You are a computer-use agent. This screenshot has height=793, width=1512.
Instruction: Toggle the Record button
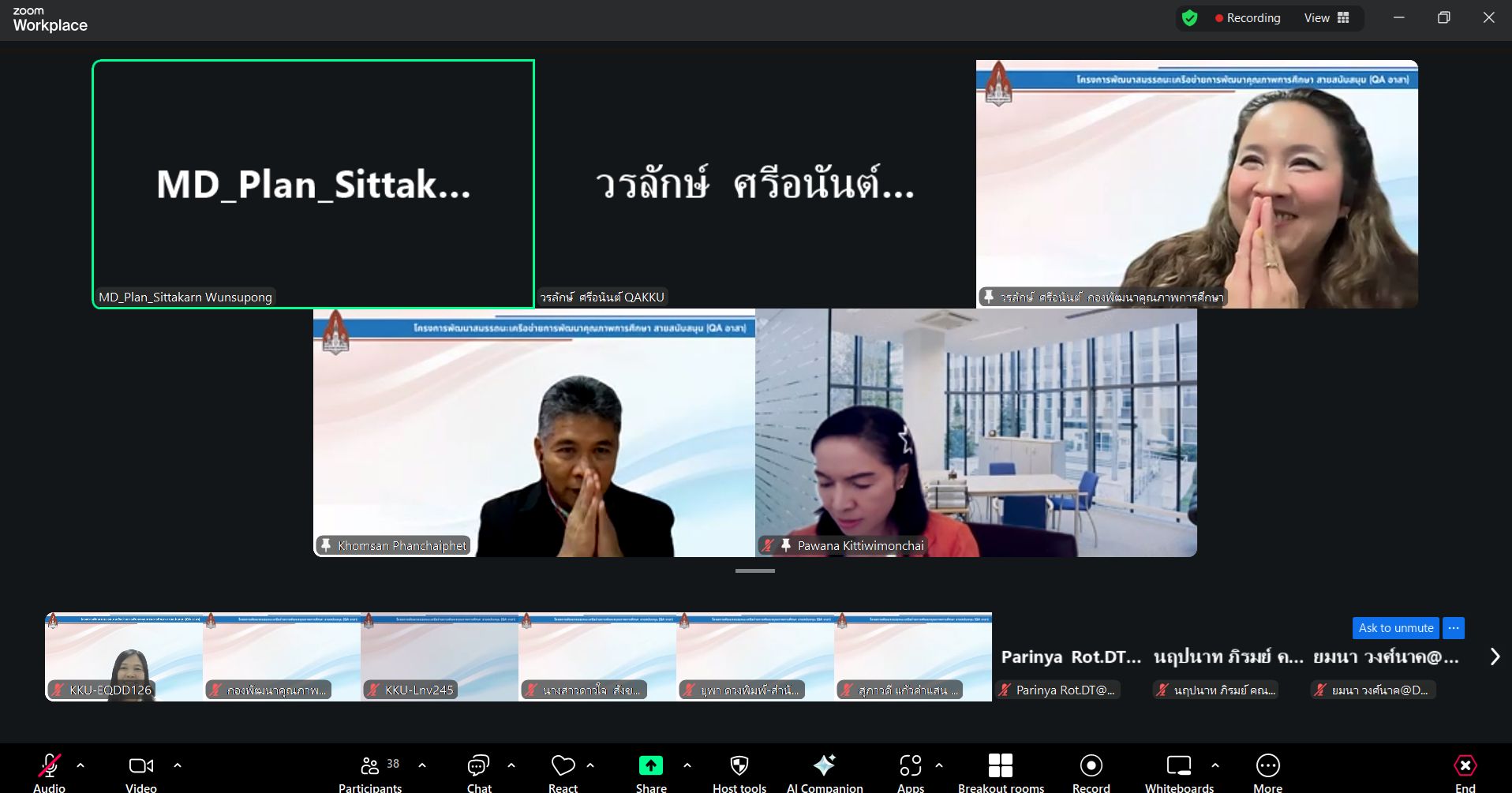pyautogui.click(x=1091, y=772)
